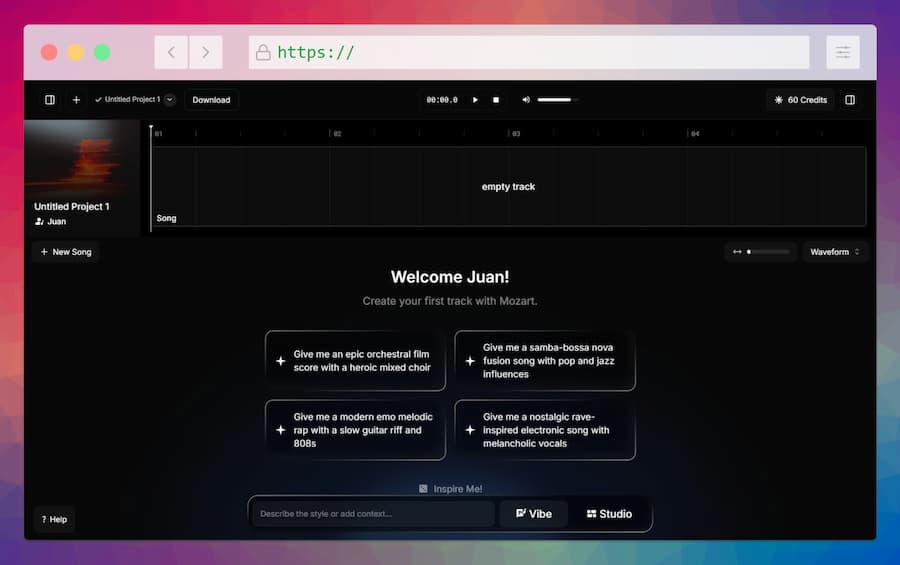Image resolution: width=900 pixels, height=565 pixels.
Task: Toggle the left sidebar panel icon
Action: [x=50, y=100]
